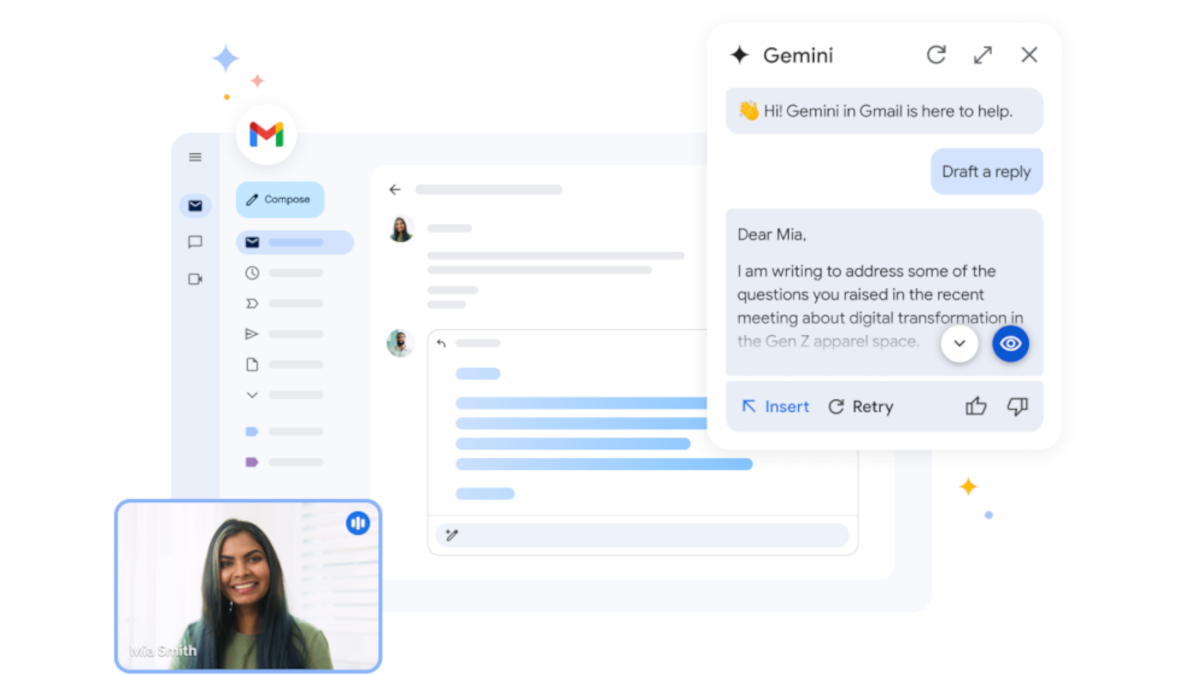1200x675 pixels.
Task: Click the purple label color swatch
Action: pyautogui.click(x=253, y=462)
